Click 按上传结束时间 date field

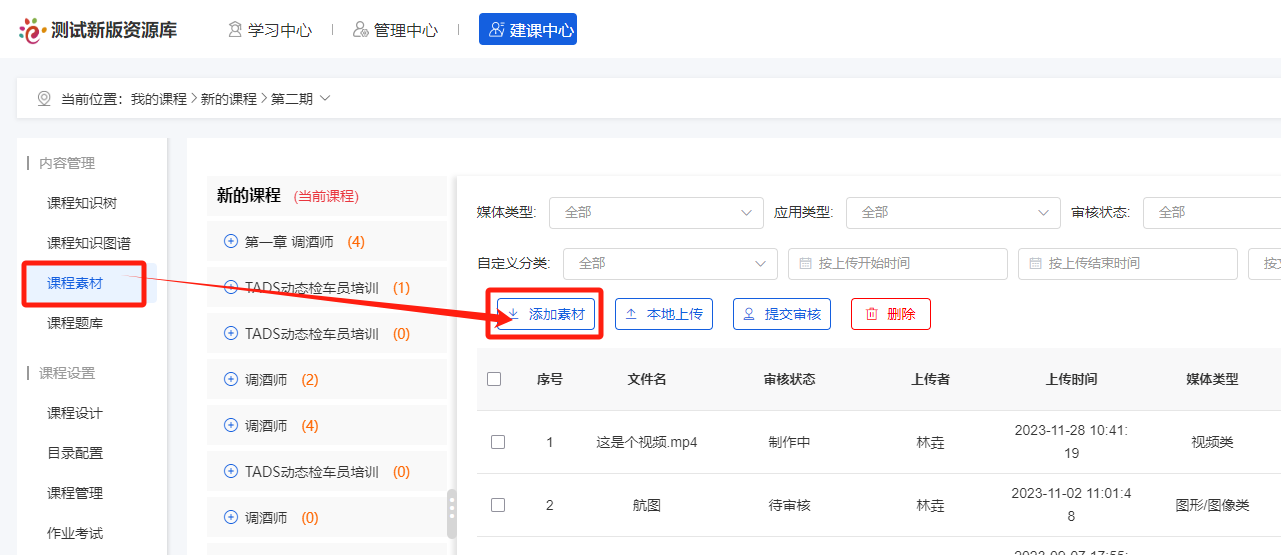[1127, 263]
